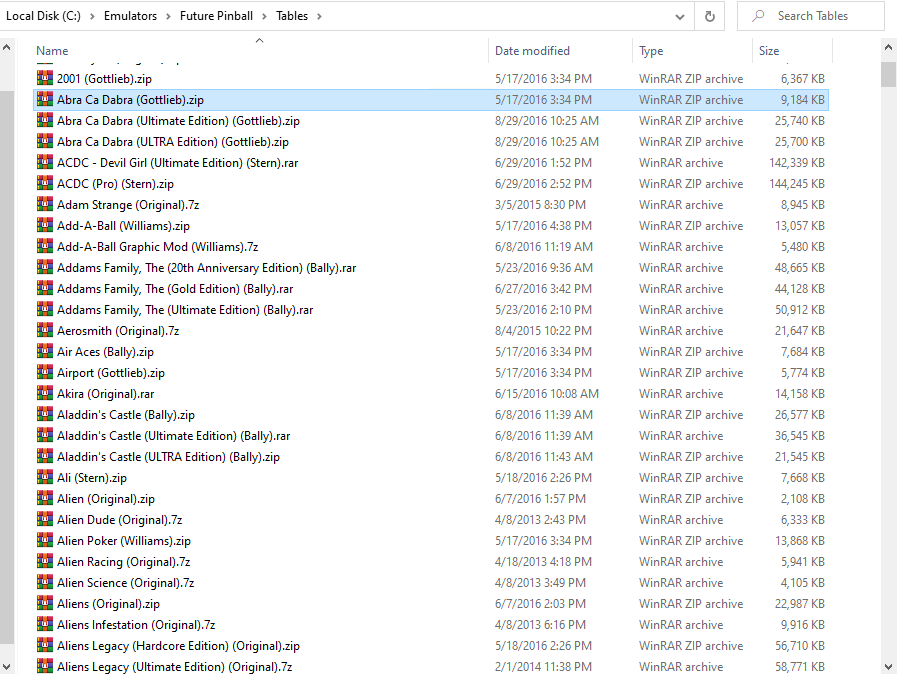Image resolution: width=897 pixels, height=674 pixels.
Task: Click the search magnifier icon
Action: tap(759, 16)
